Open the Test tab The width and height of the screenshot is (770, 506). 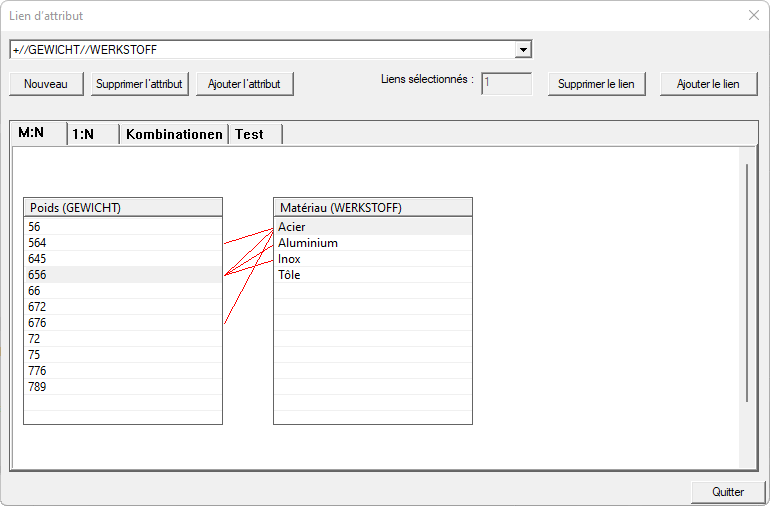point(255,134)
